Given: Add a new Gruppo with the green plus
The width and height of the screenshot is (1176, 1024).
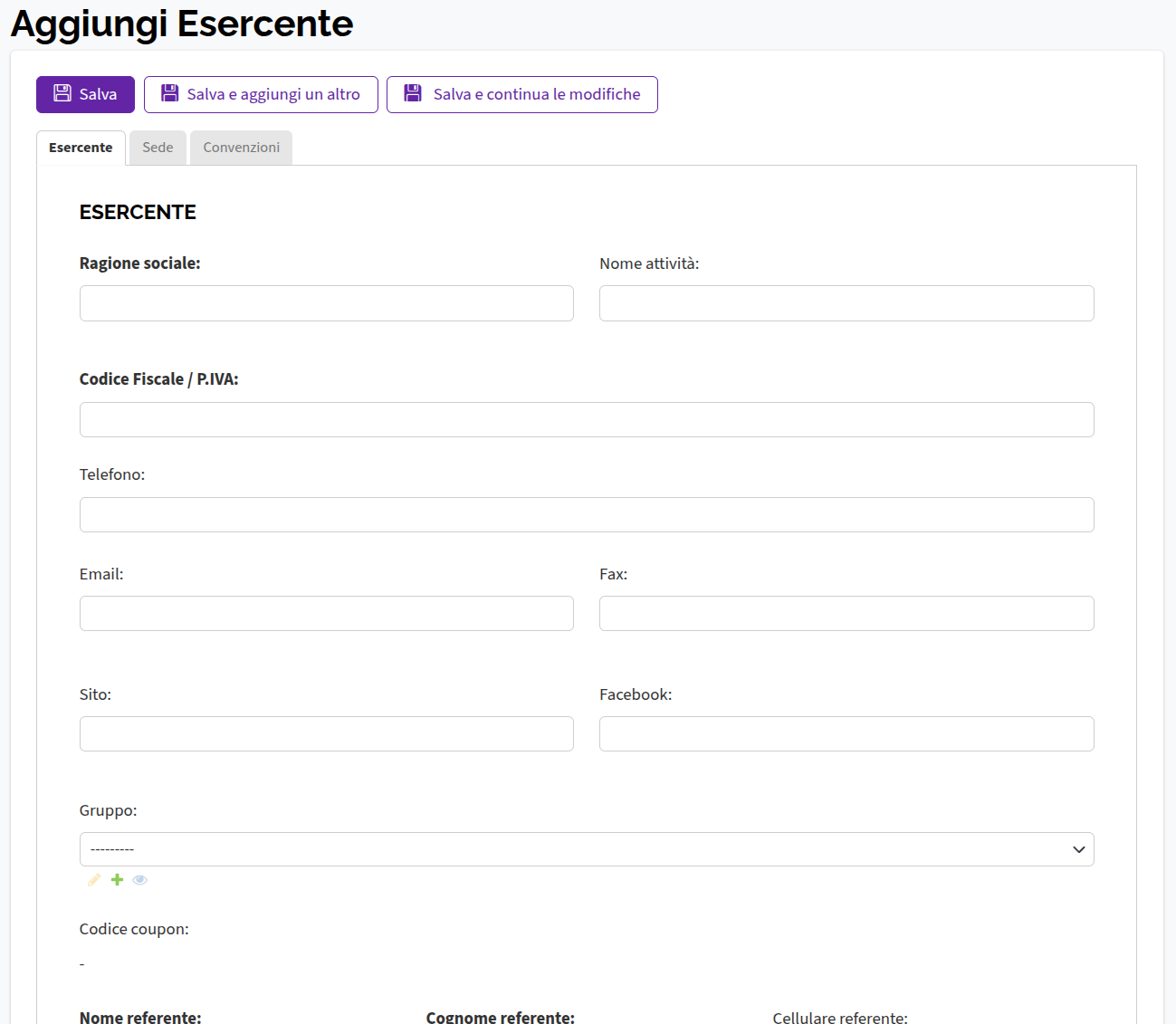Looking at the screenshot, I should (x=117, y=880).
